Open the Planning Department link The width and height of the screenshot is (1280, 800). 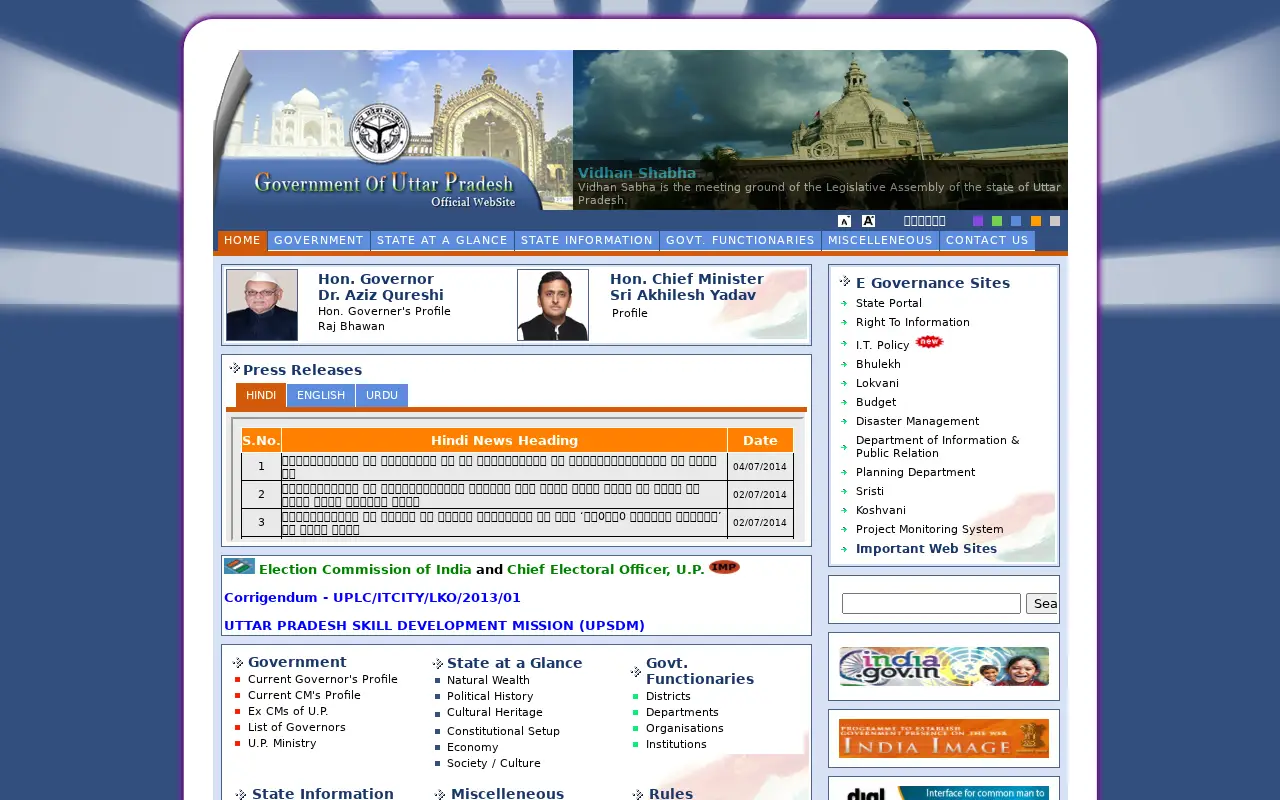tap(915, 472)
